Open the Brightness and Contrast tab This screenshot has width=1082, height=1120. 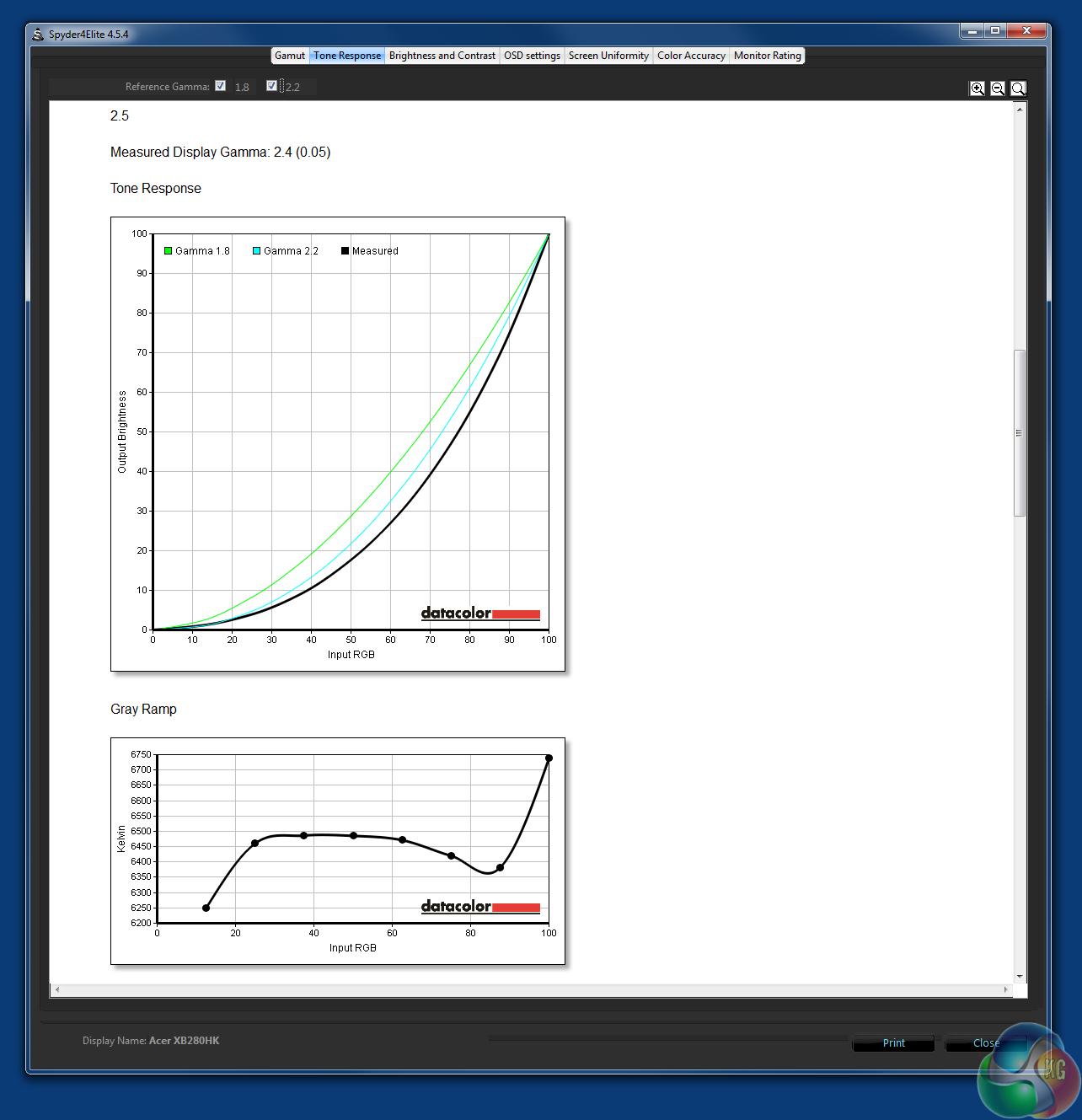pyautogui.click(x=442, y=56)
